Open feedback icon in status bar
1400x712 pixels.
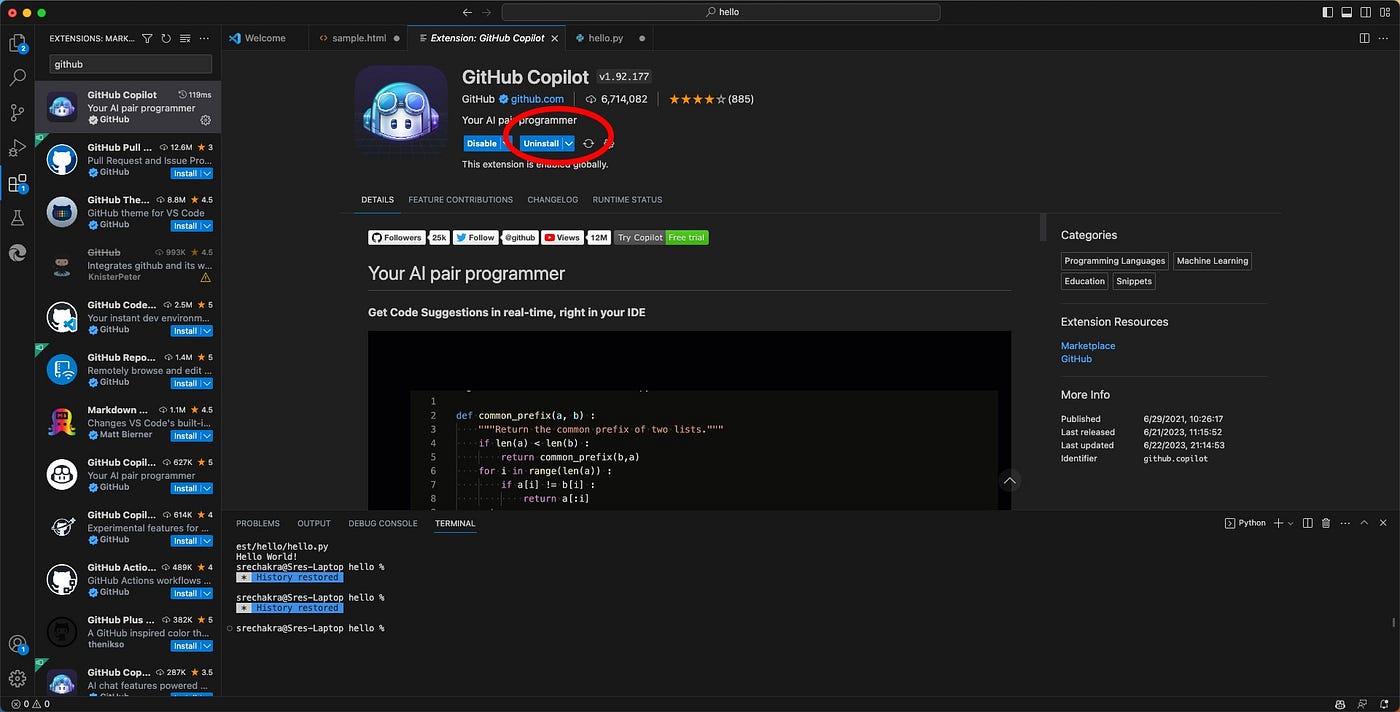(1362, 704)
